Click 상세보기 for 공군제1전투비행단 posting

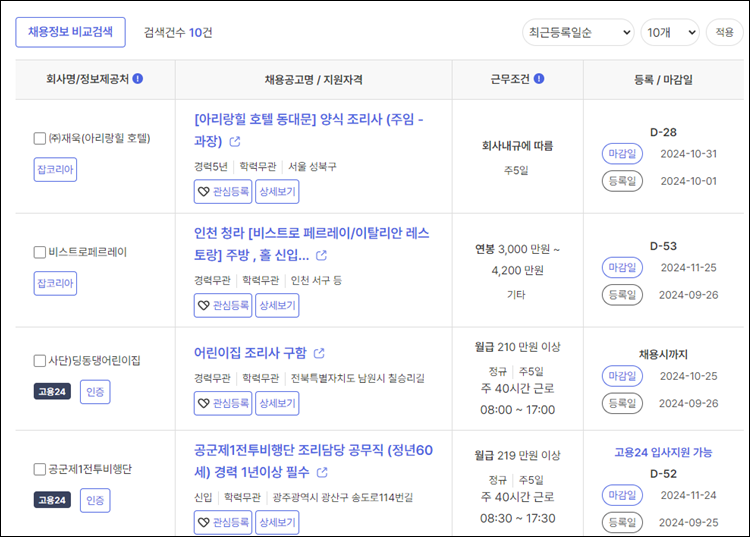(x=277, y=522)
